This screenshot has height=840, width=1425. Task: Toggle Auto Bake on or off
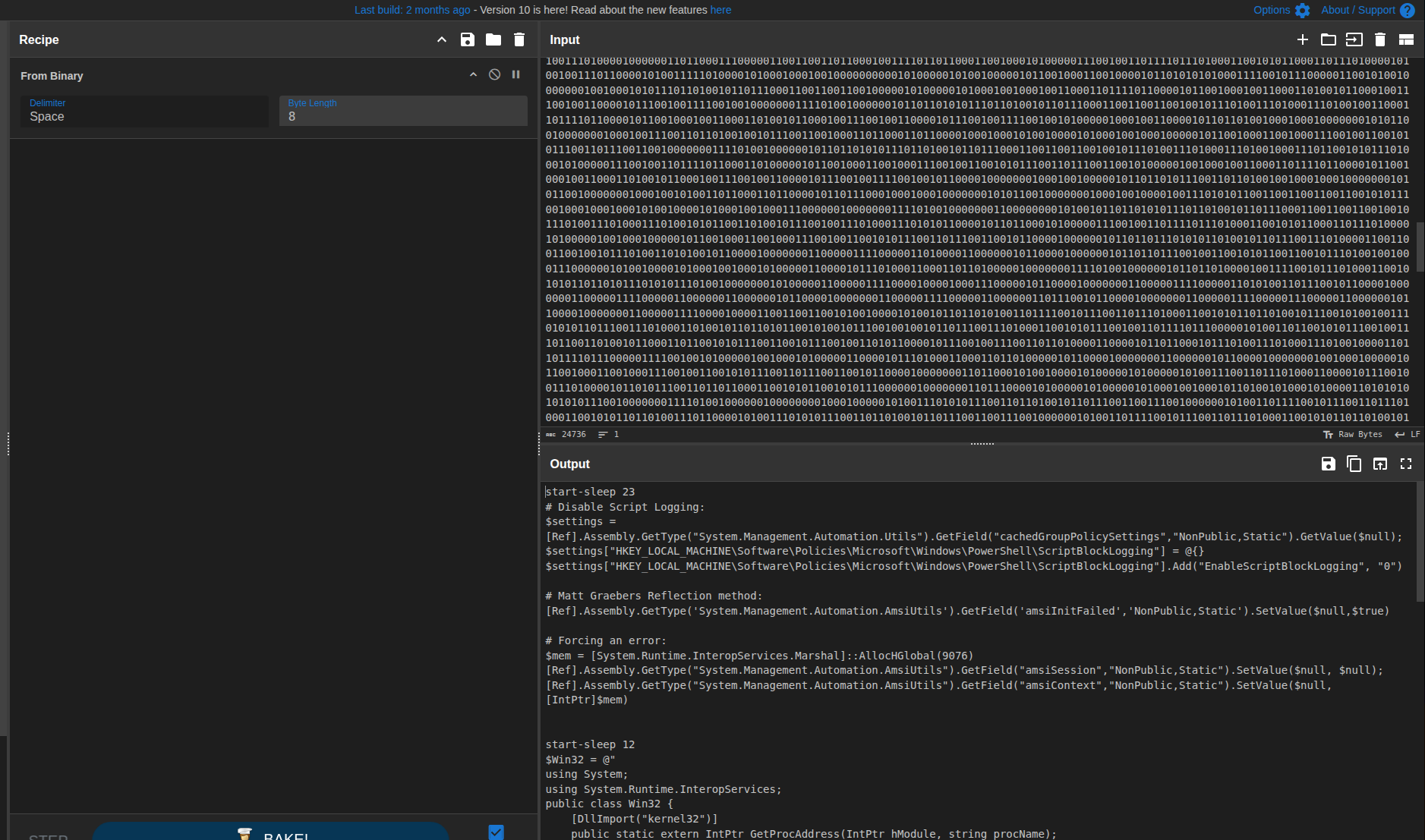pos(496,832)
